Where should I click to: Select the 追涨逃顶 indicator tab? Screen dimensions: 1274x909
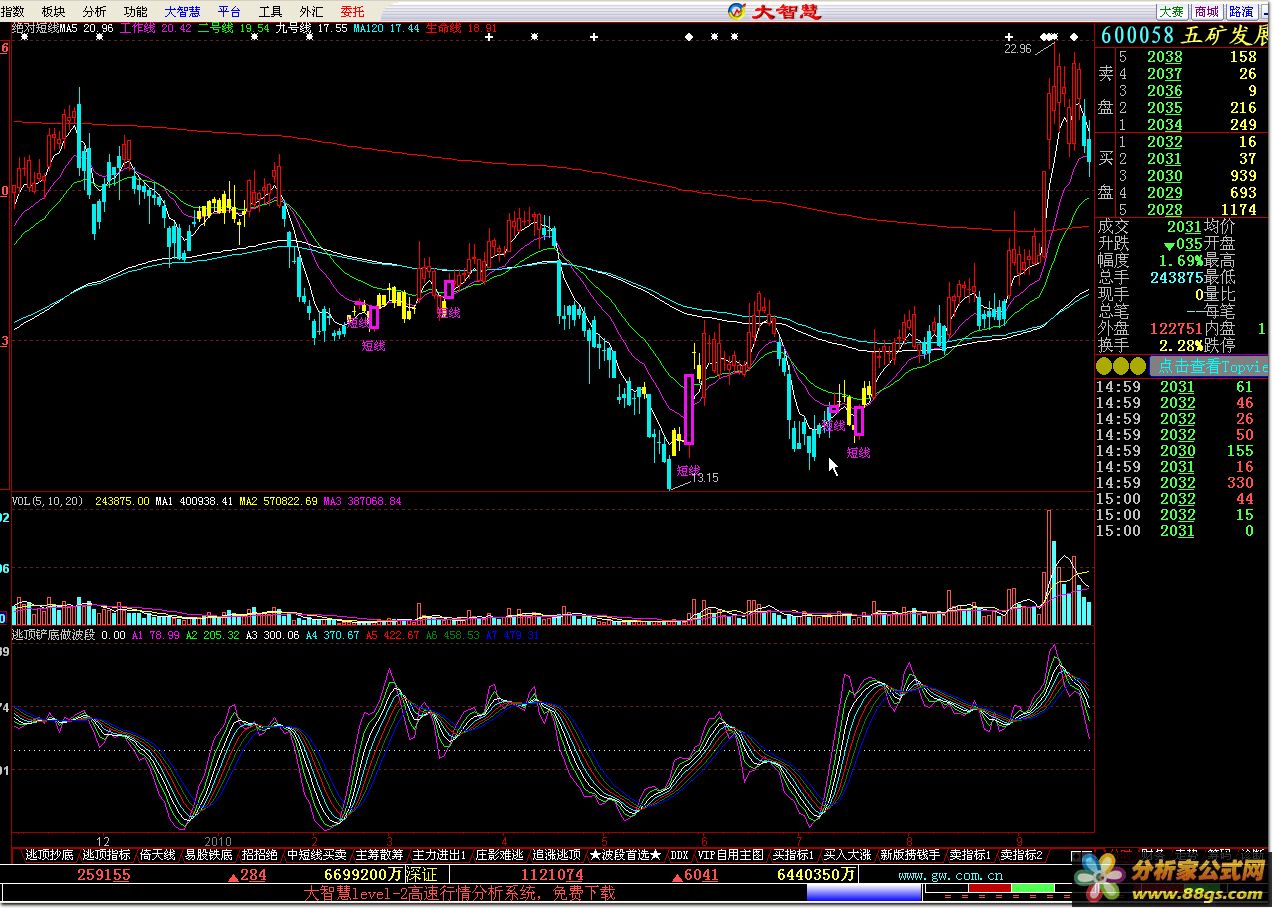tap(556, 855)
